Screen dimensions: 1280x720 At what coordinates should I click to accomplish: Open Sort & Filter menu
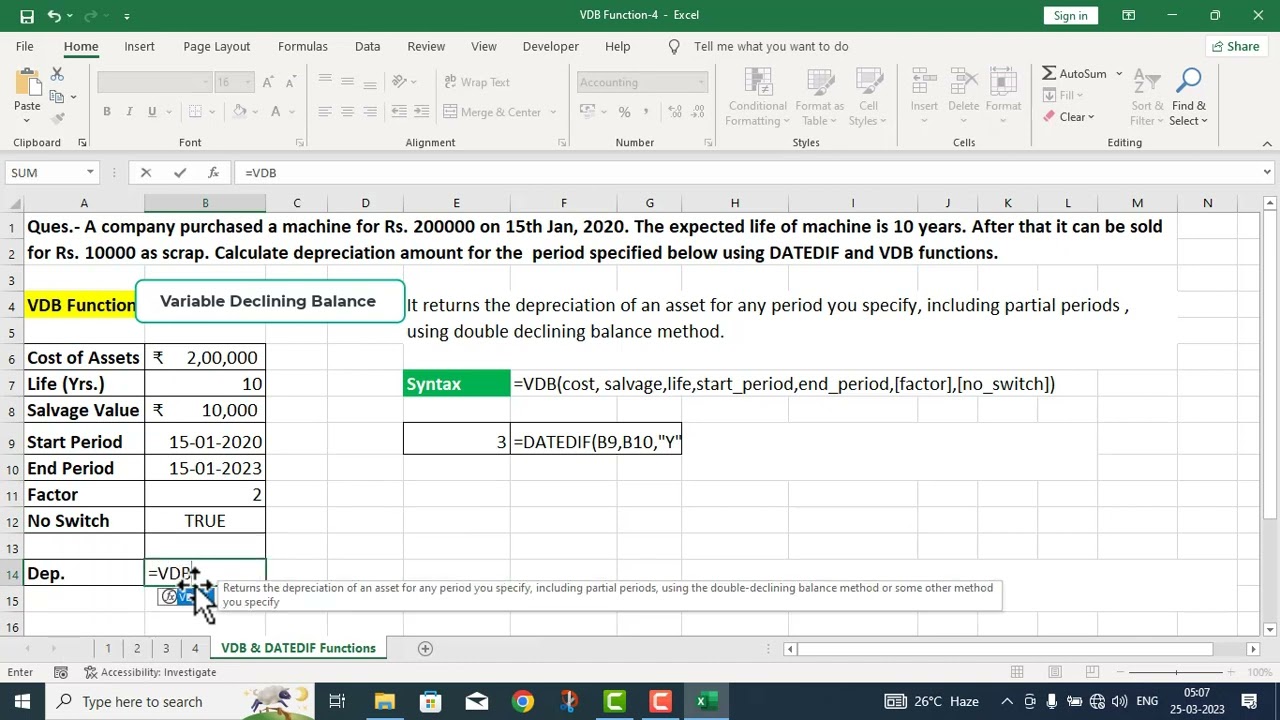pos(1147,97)
